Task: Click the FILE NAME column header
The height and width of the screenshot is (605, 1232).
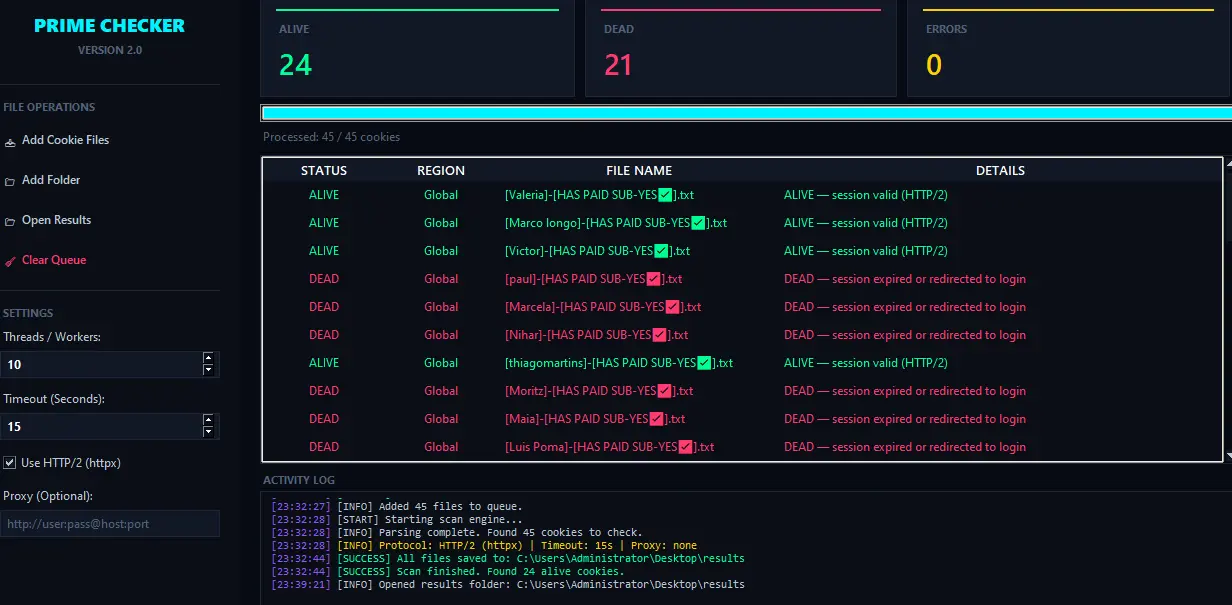Action: (x=639, y=171)
